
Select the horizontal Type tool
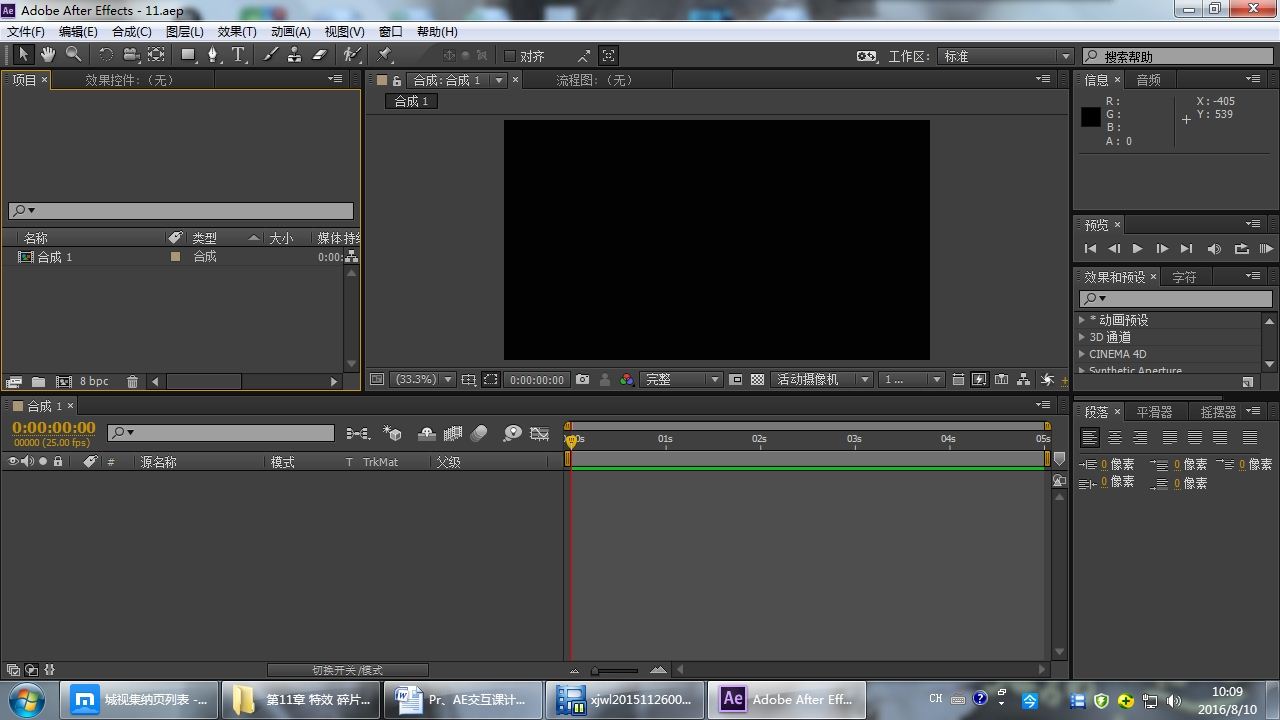coord(238,55)
